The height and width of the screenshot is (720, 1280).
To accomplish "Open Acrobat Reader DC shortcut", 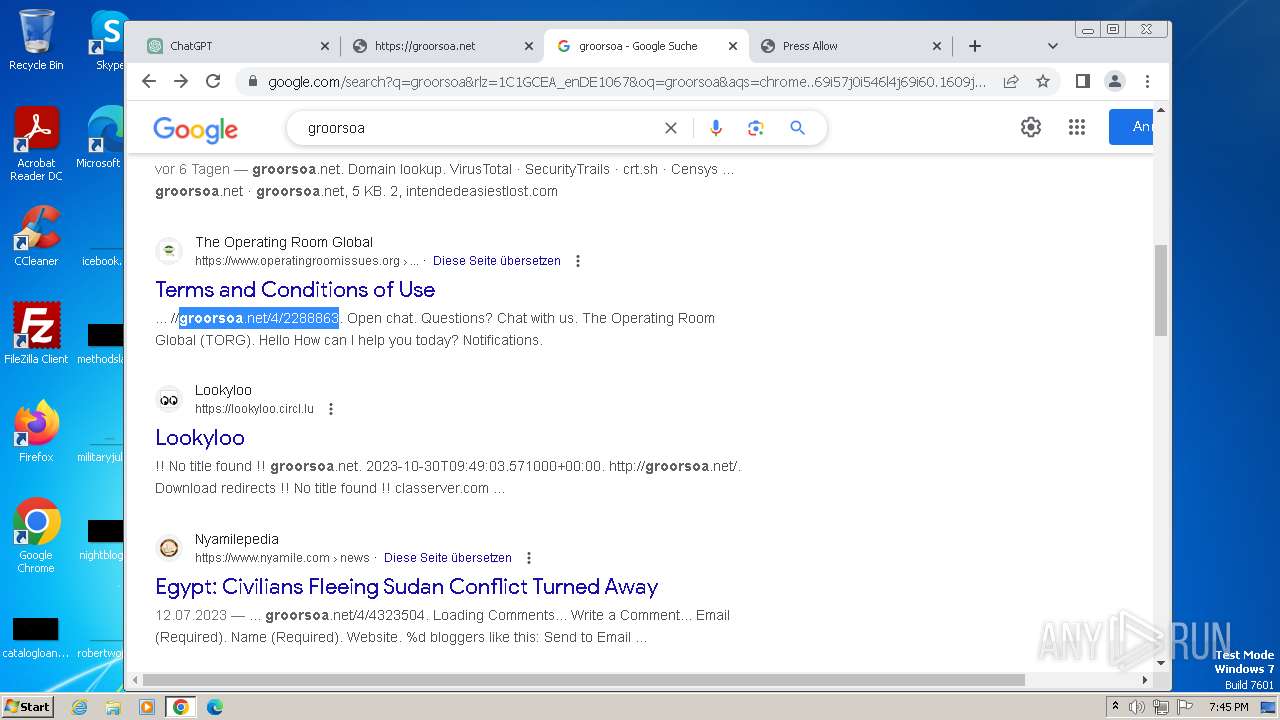I will [x=36, y=145].
